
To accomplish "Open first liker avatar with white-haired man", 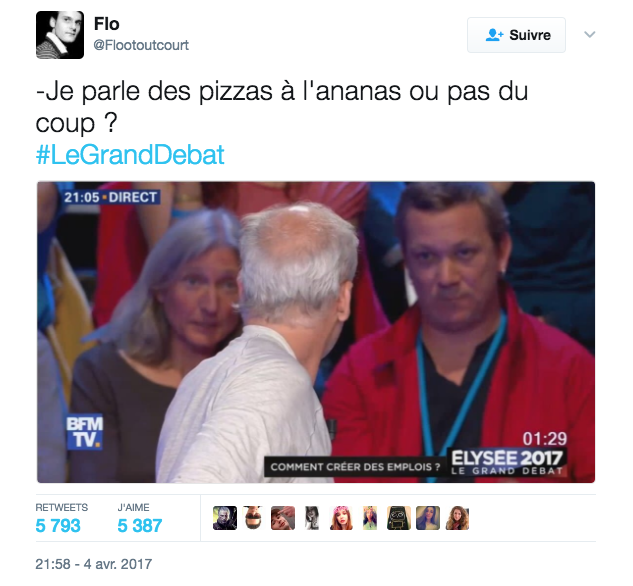I will coord(225,518).
